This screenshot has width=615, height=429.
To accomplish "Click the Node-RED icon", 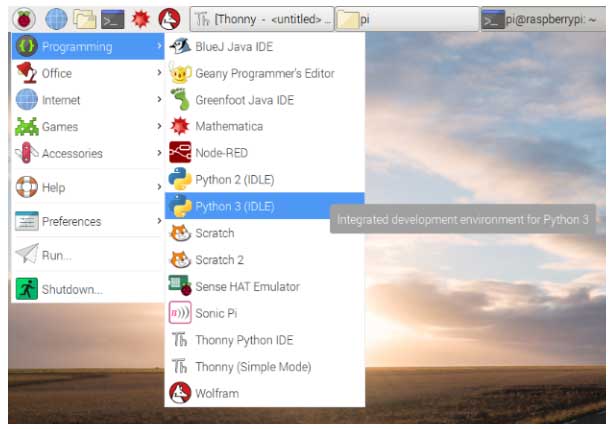I will click(x=180, y=153).
